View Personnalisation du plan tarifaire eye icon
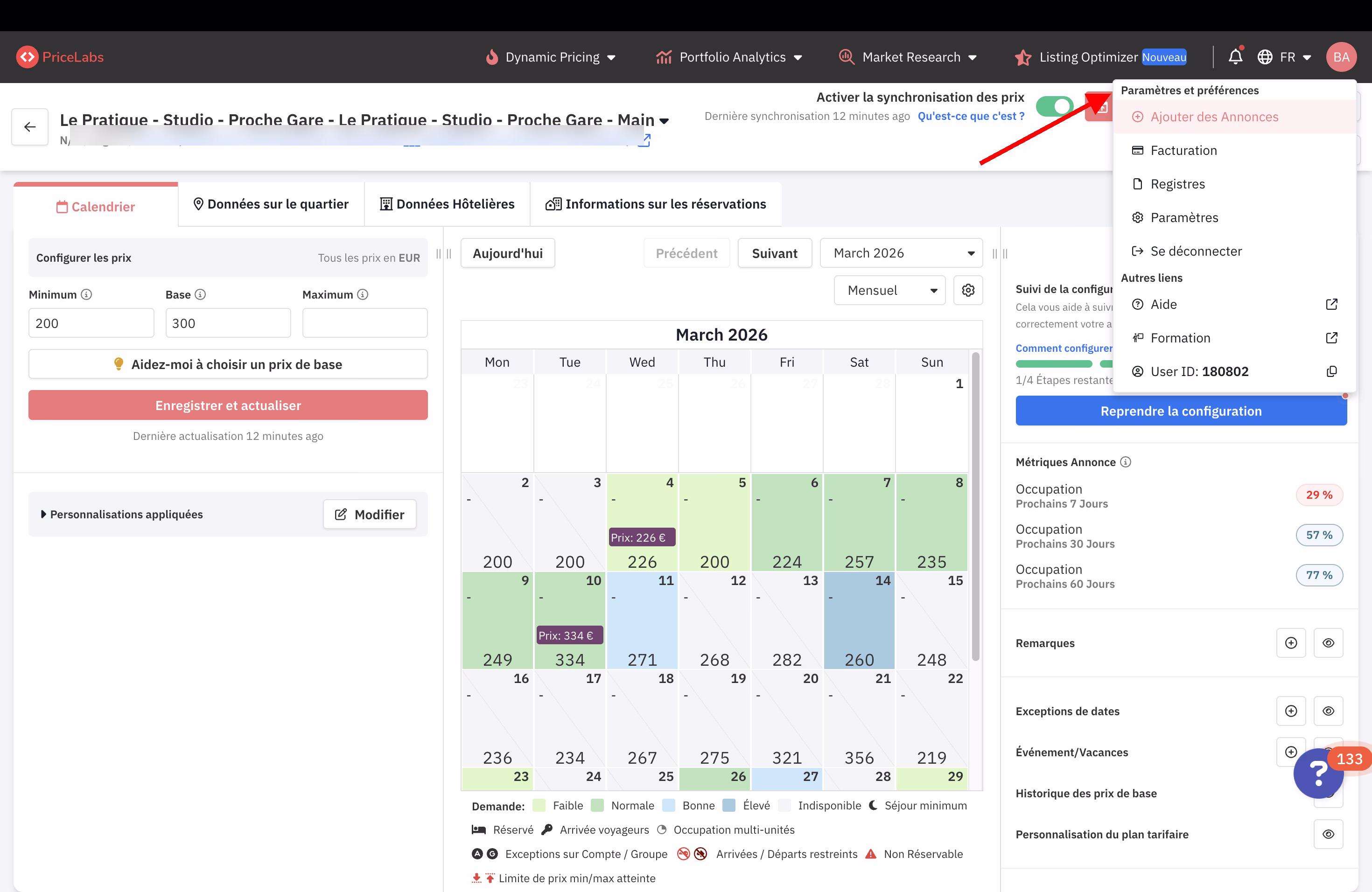The height and width of the screenshot is (892, 1372). (1328, 834)
